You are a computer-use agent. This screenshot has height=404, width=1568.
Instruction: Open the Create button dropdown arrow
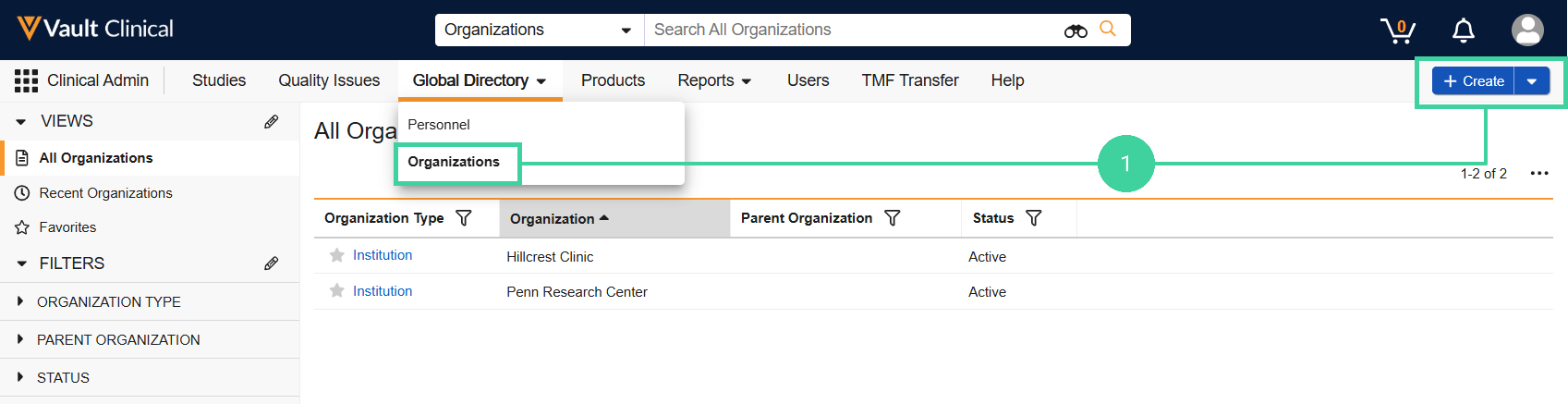pyautogui.click(x=1532, y=81)
